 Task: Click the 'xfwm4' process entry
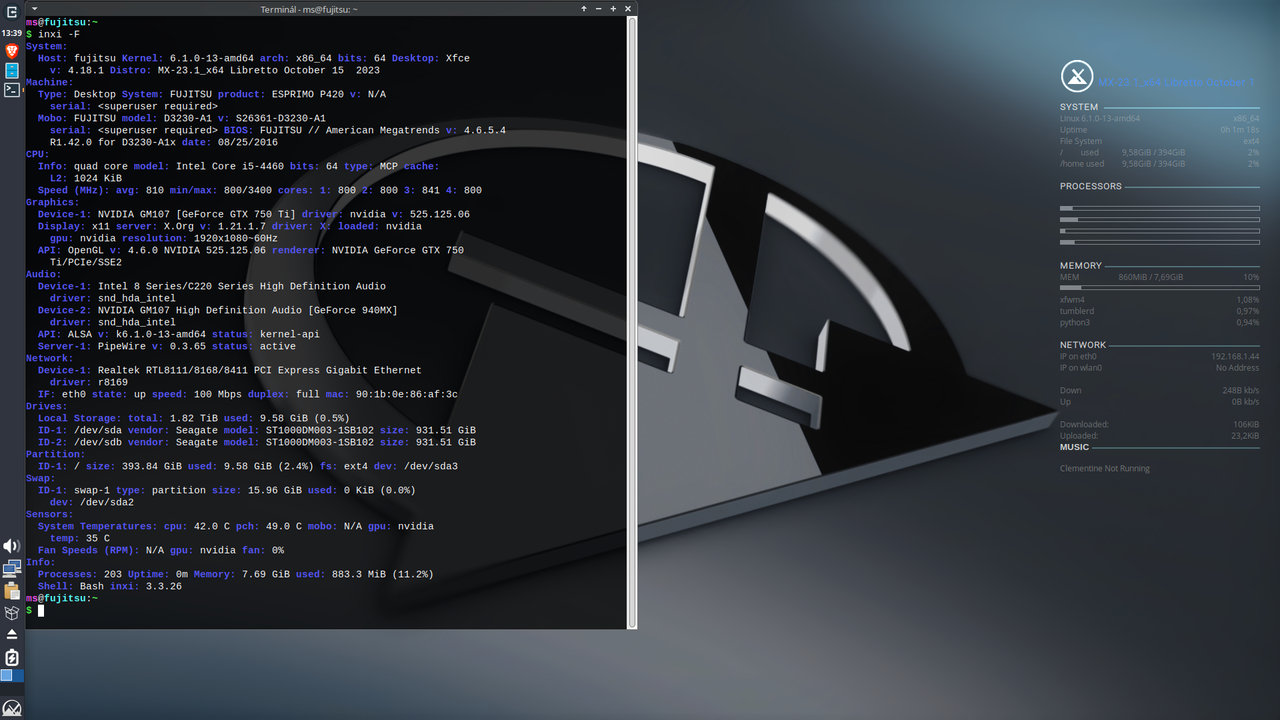click(1072, 300)
